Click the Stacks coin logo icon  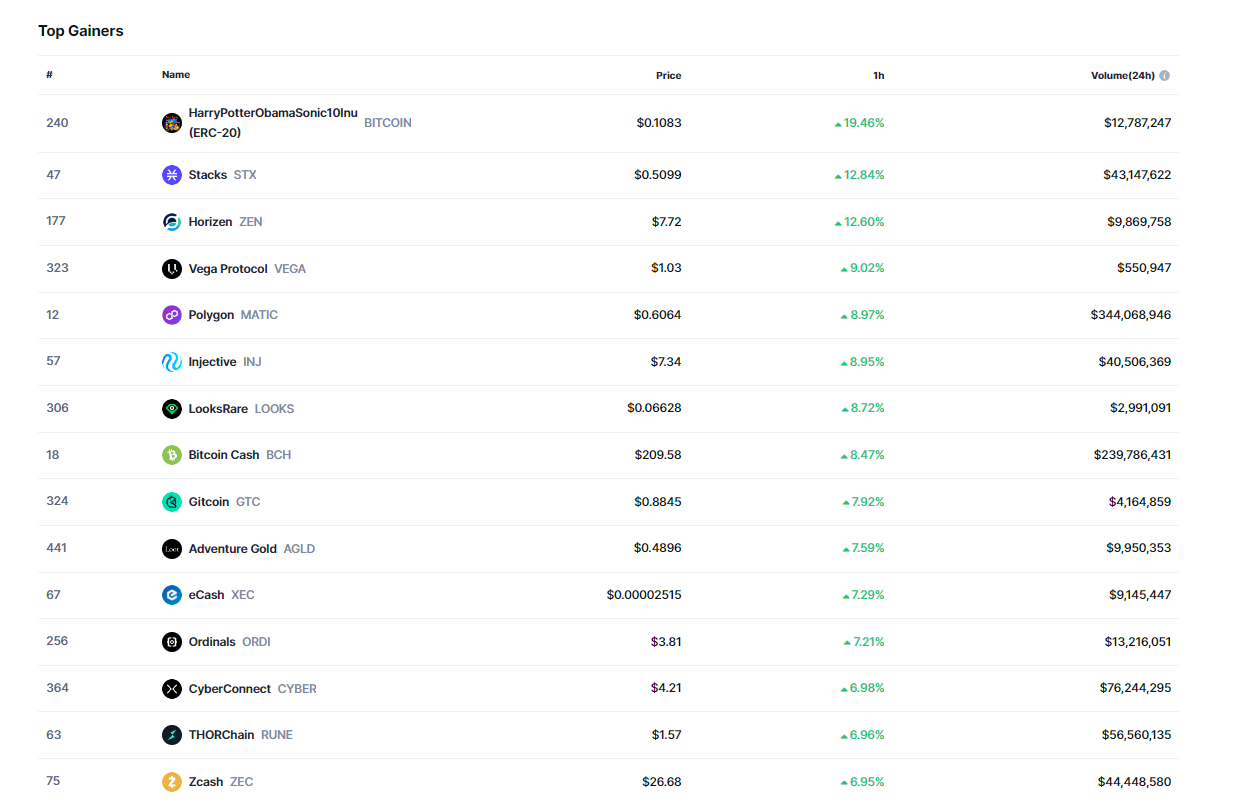[172, 175]
